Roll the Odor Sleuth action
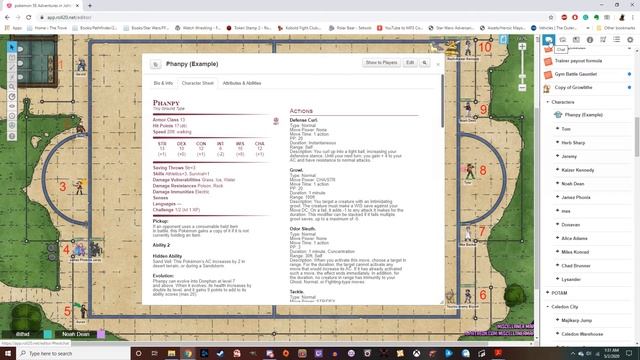The height and width of the screenshot is (360, 640). 302,229
